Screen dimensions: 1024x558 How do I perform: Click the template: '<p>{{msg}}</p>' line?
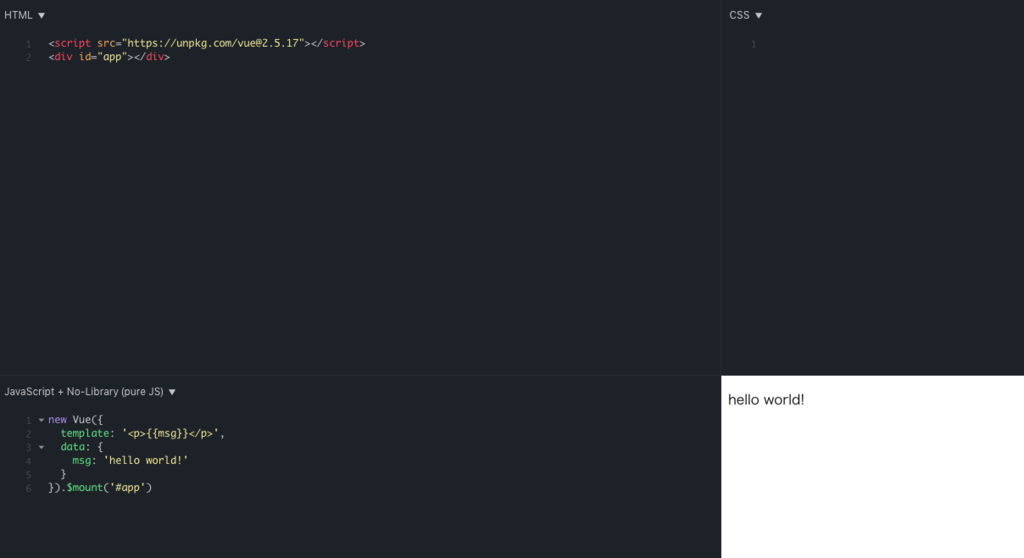142,433
